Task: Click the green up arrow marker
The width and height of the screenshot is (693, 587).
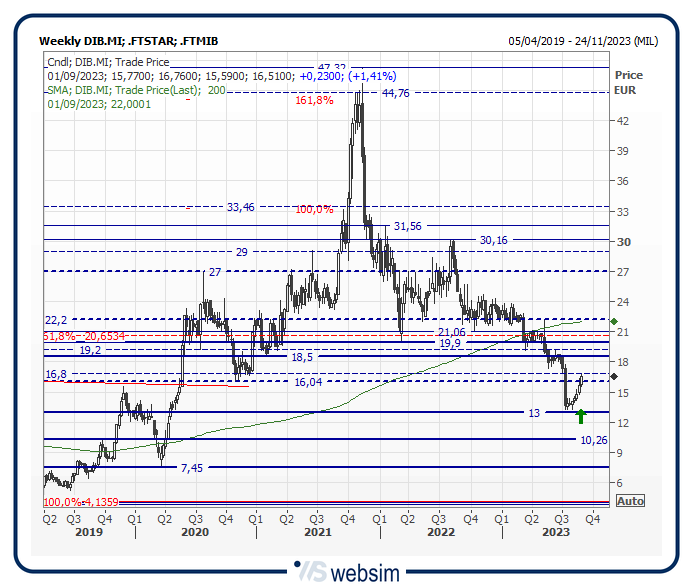Action: [x=581, y=417]
